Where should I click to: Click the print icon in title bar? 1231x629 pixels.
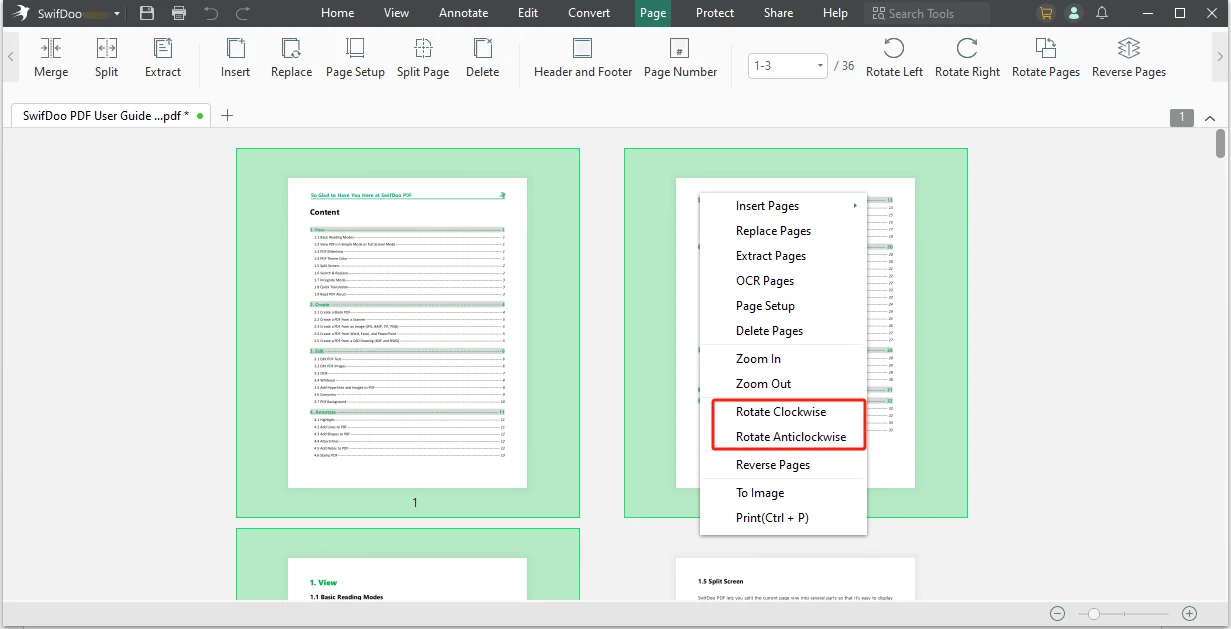[x=179, y=13]
